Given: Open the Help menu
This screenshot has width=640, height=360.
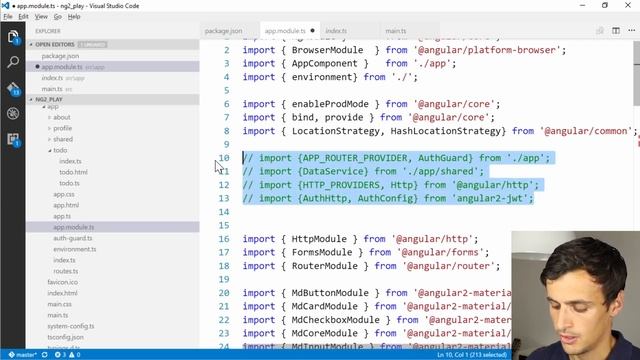Looking at the screenshot, I should tap(74, 17).
